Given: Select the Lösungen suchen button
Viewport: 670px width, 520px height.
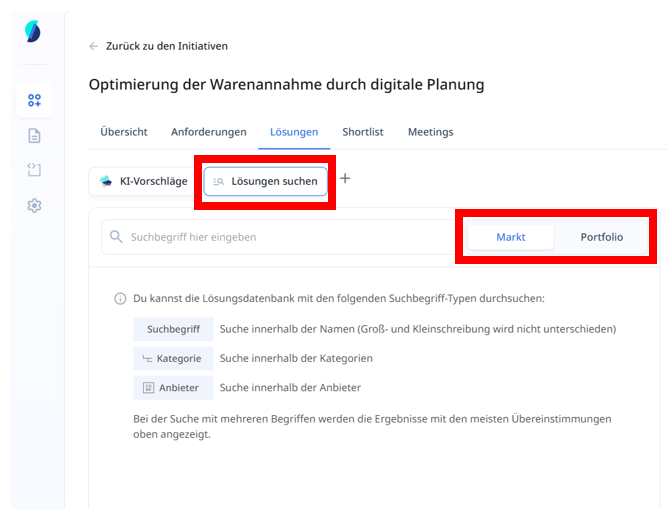Looking at the screenshot, I should pyautogui.click(x=265, y=181).
